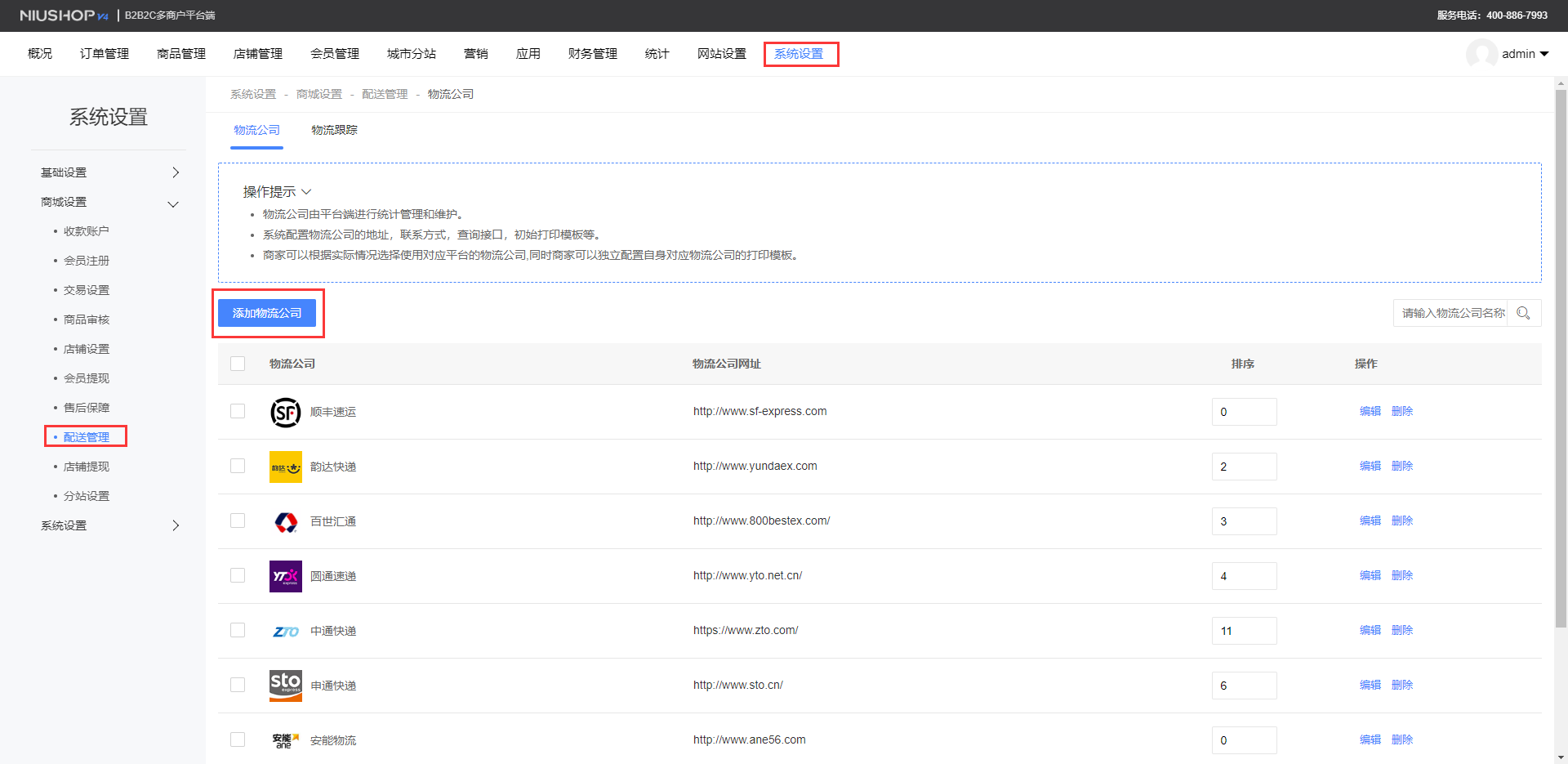This screenshot has width=1568, height=764.
Task: Edit the 韵达快递 entry
Action: [1370, 466]
